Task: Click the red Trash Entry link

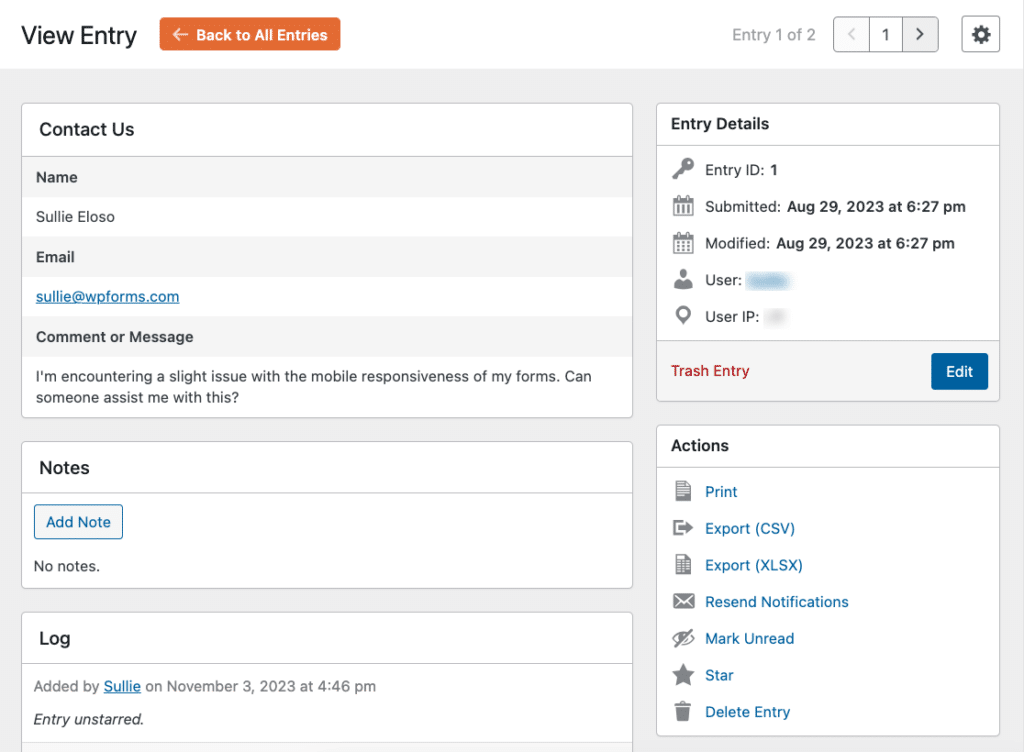Action: coord(710,371)
